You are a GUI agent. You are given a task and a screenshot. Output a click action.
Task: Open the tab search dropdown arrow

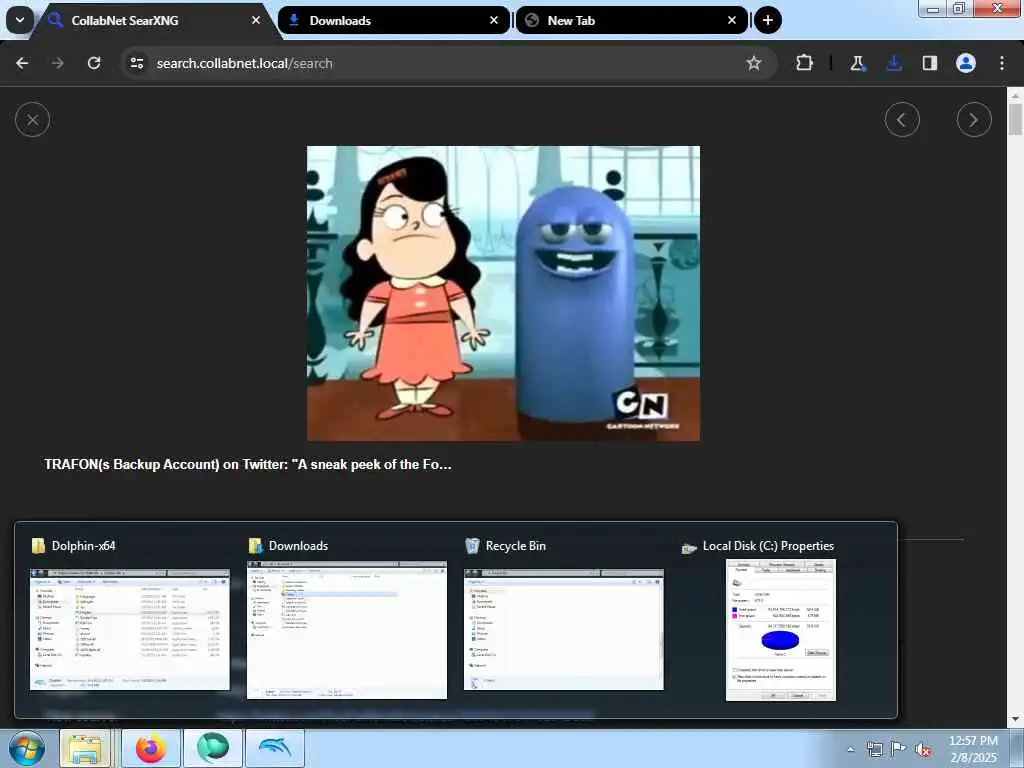pyautogui.click(x=20, y=20)
